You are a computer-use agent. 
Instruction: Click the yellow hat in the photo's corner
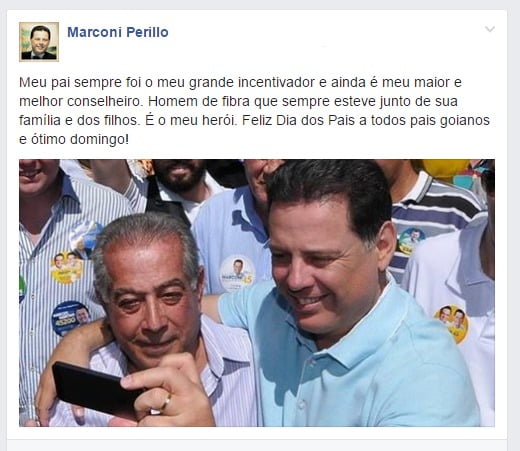tap(445, 169)
